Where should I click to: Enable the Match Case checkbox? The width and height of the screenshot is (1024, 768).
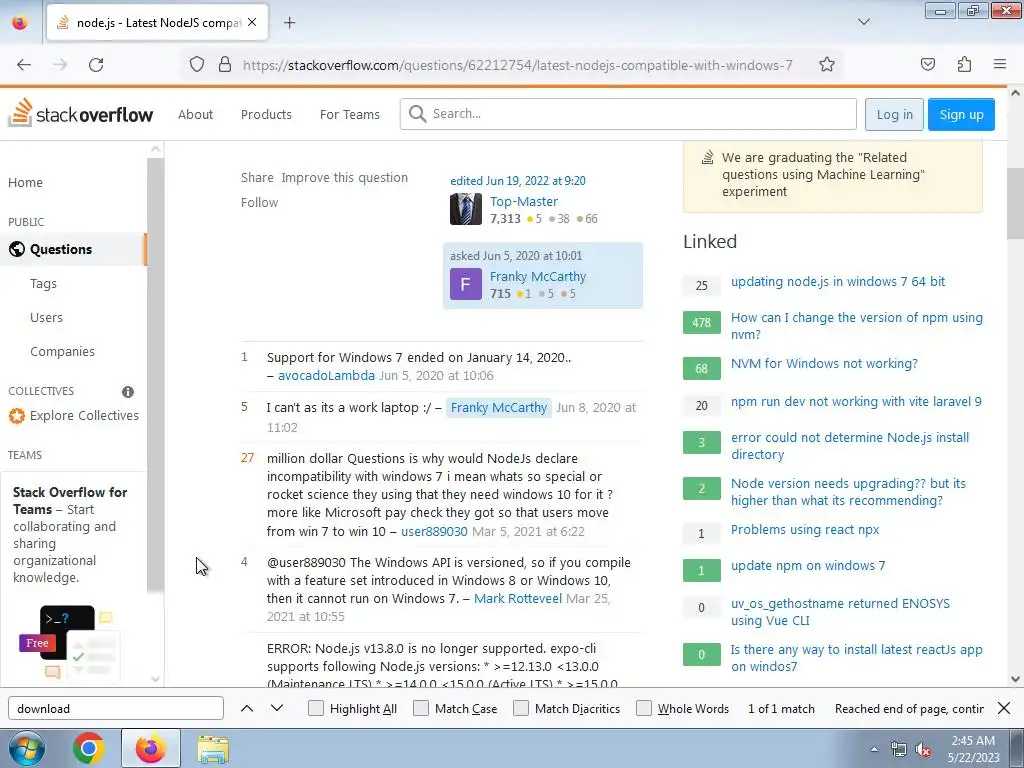pyautogui.click(x=421, y=709)
